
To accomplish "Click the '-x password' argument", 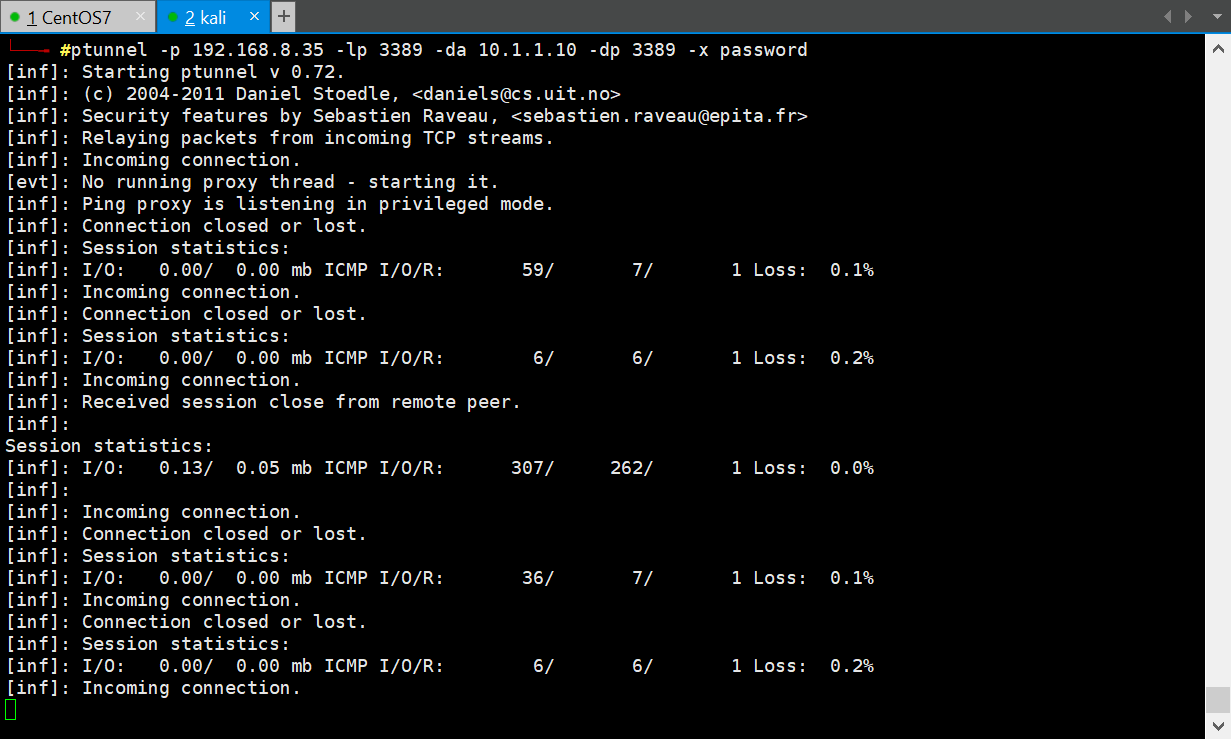I will [747, 50].
